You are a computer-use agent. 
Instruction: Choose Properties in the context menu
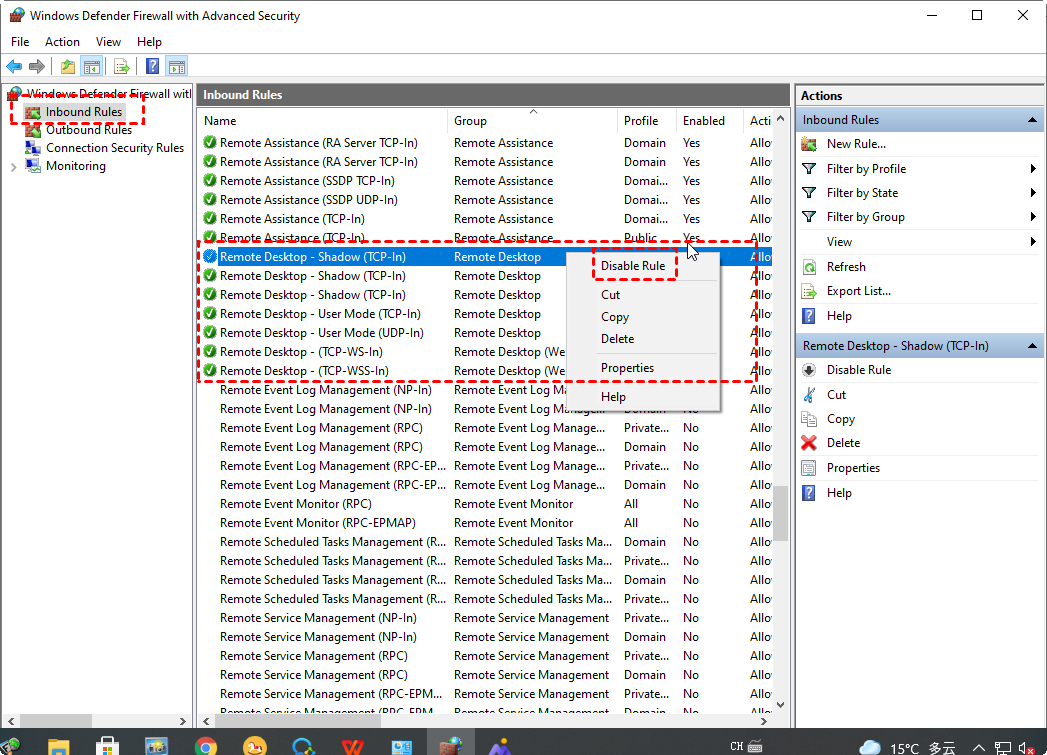[x=627, y=368]
